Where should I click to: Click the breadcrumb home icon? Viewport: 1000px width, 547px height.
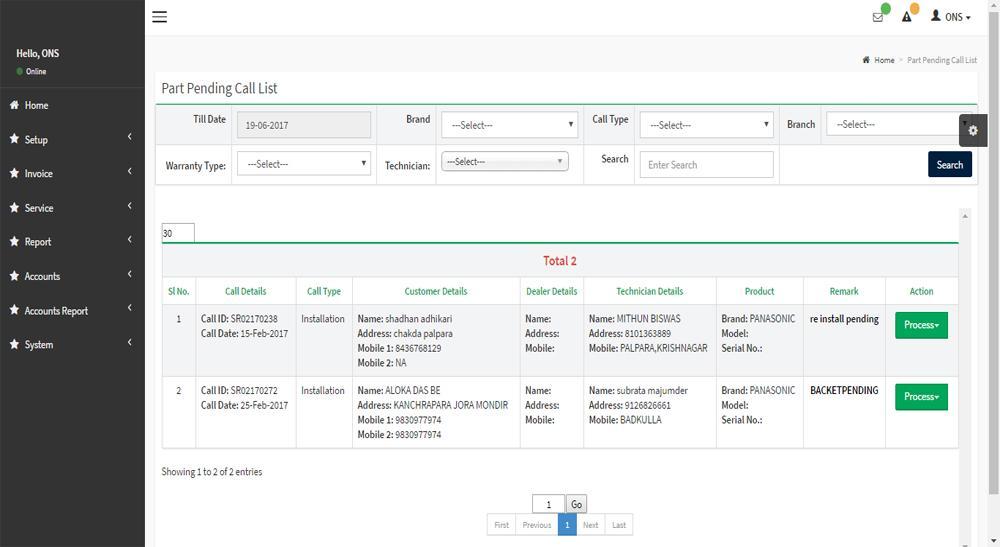coord(866,60)
